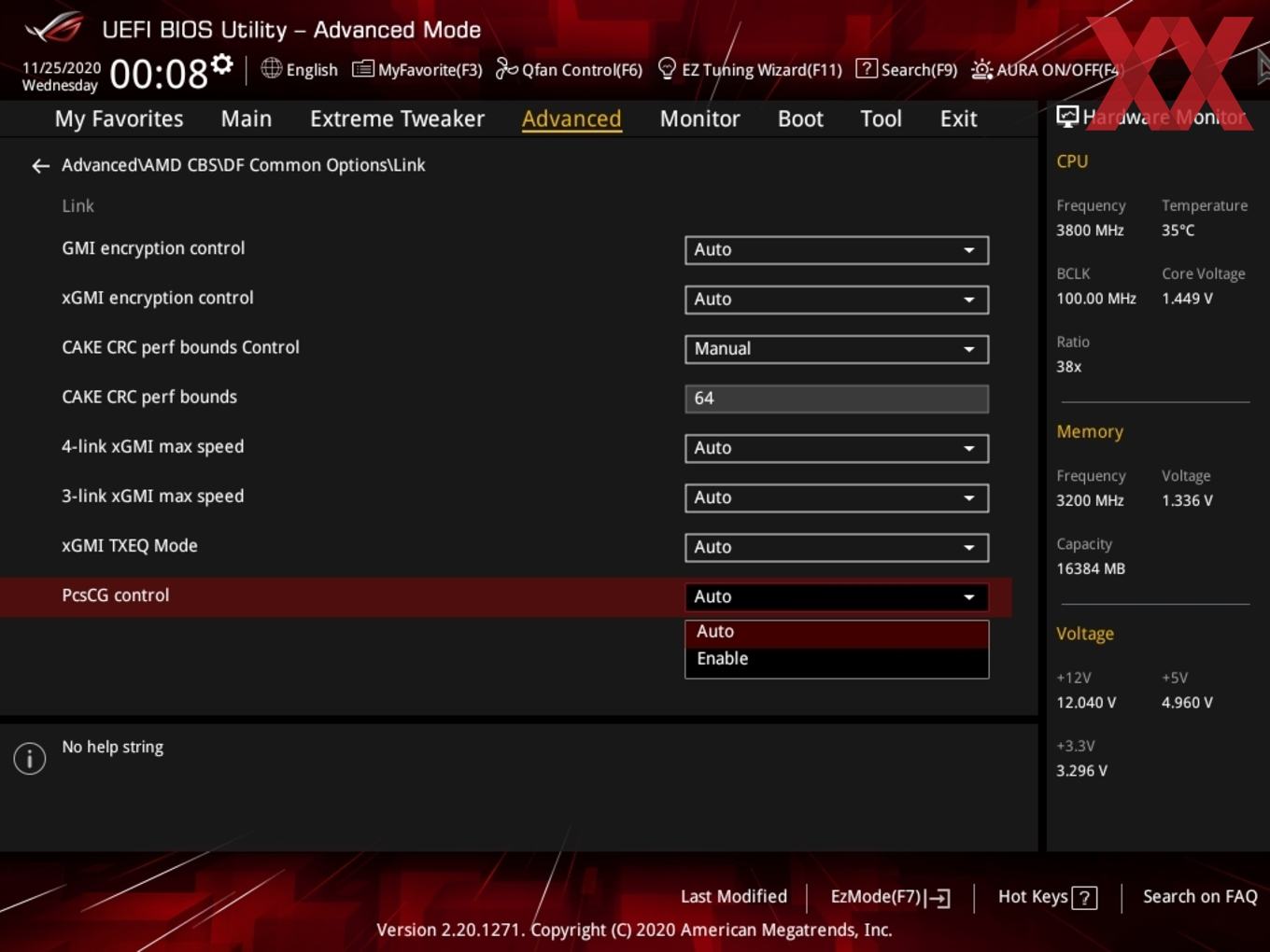Viewport: 1270px width, 952px height.
Task: Click the memory capacity value 16384 MB
Action: (x=1091, y=568)
